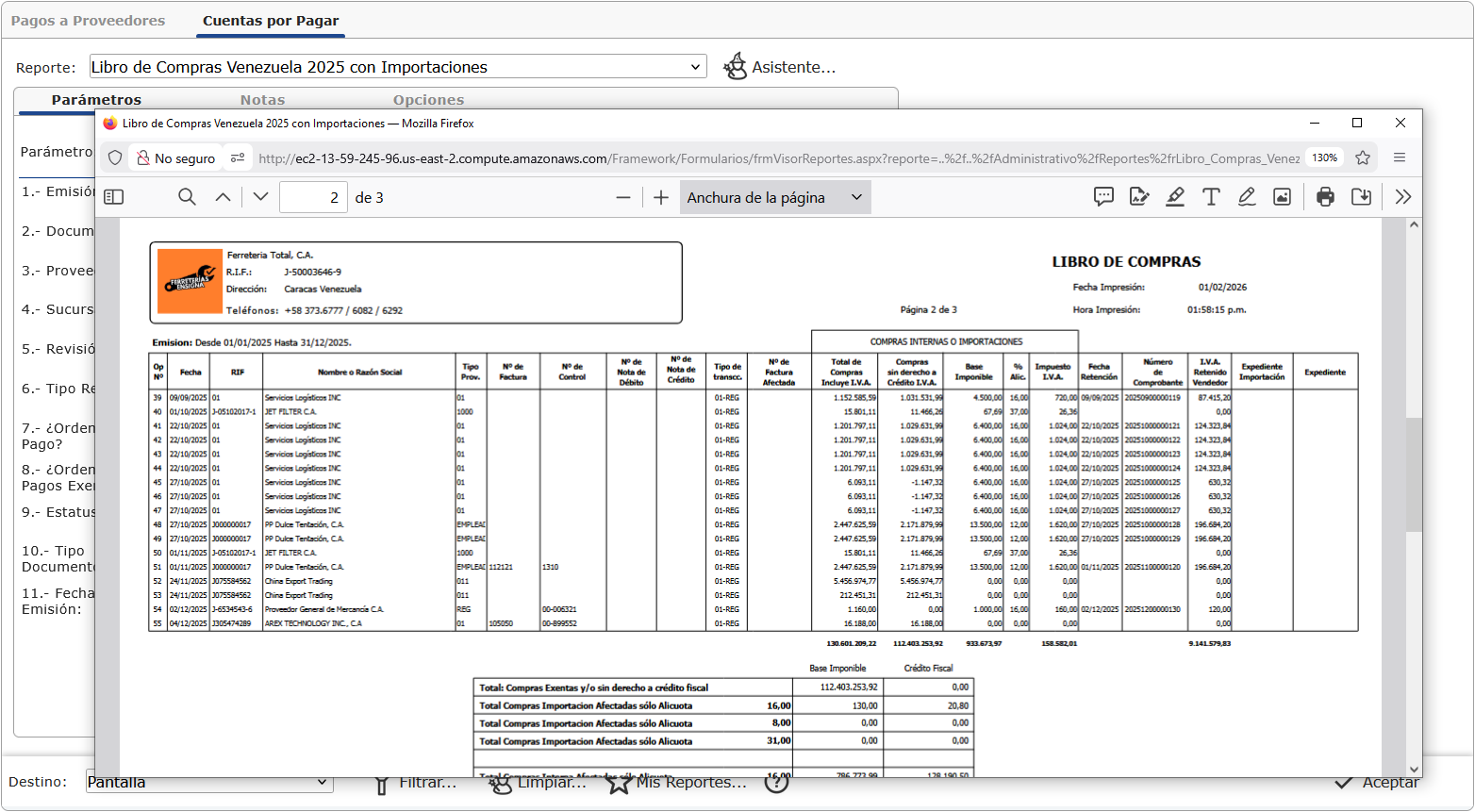Download the PDF document
1475x812 pixels.
click(1362, 196)
